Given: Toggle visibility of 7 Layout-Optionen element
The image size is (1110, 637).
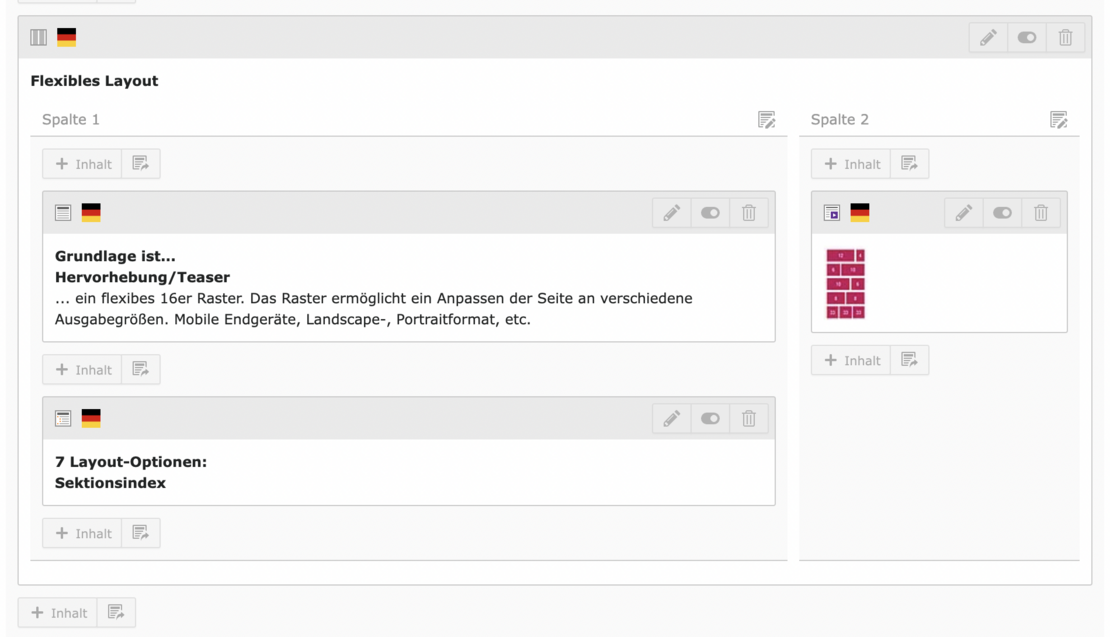Looking at the screenshot, I should pyautogui.click(x=710, y=419).
